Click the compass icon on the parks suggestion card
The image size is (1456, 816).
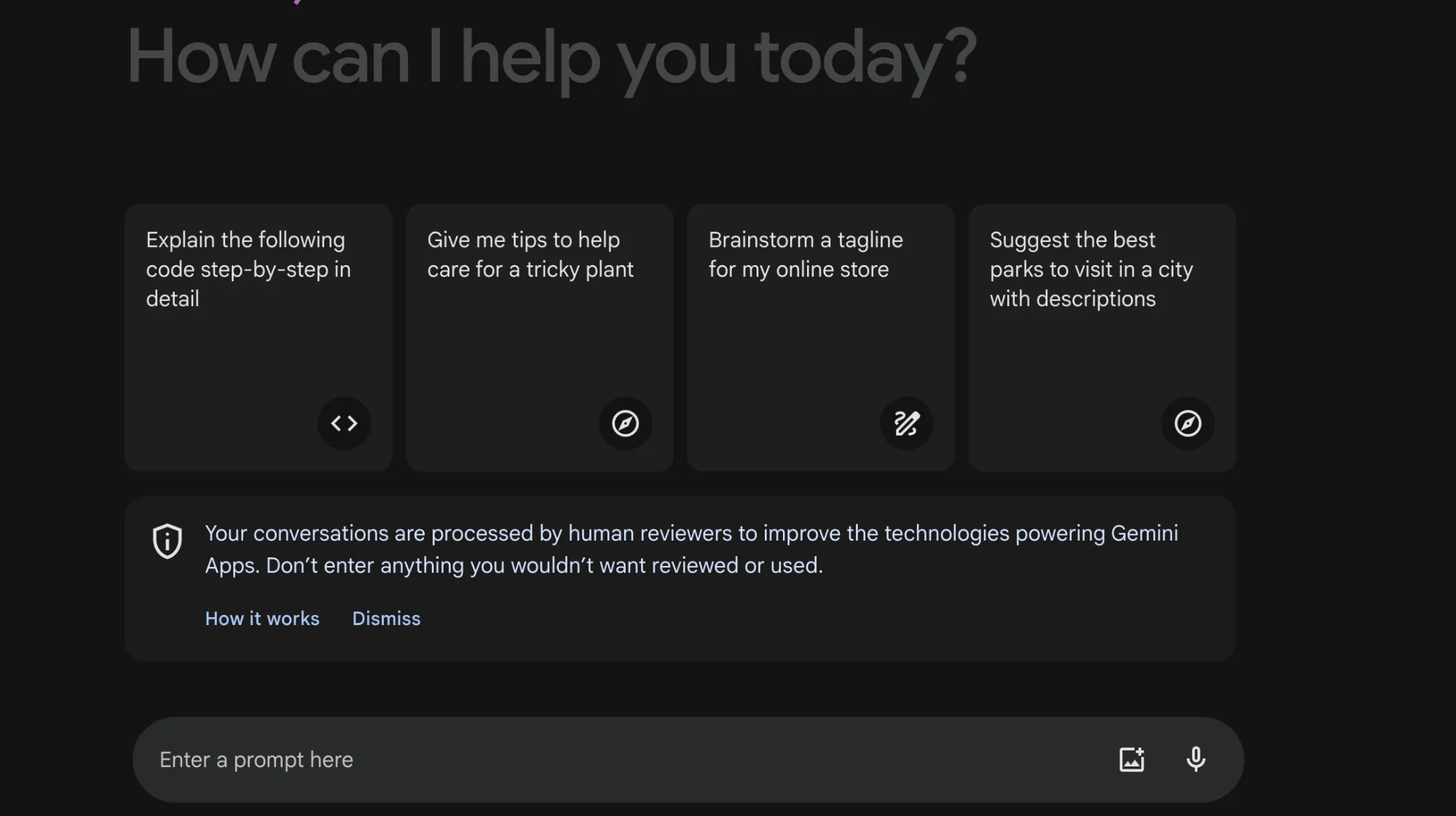[x=1187, y=423]
